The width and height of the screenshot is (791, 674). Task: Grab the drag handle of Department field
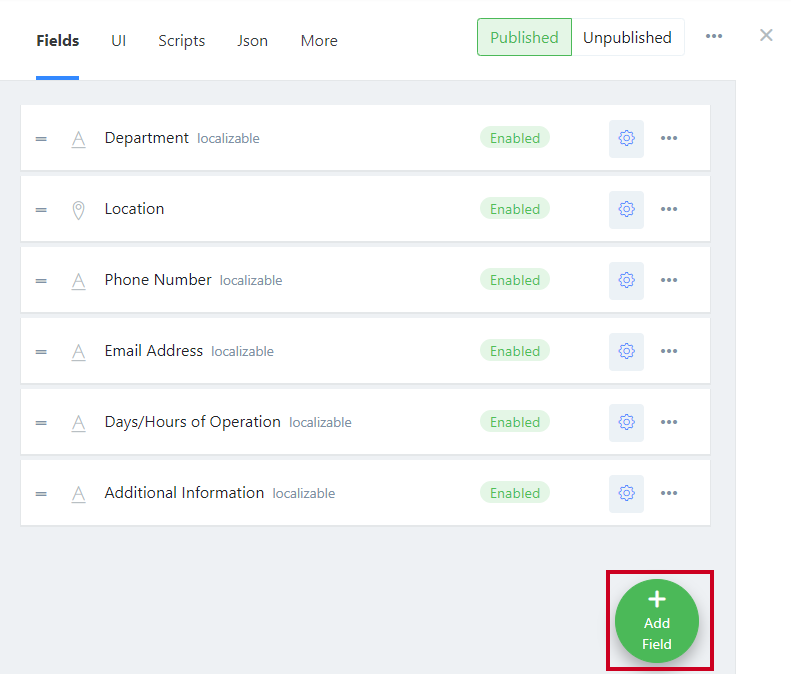coord(41,139)
